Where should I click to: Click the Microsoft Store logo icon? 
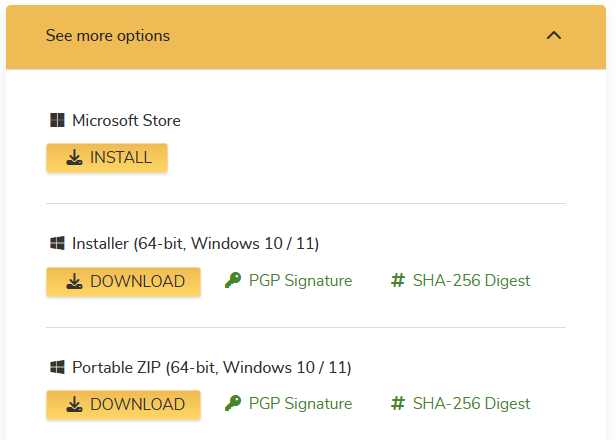[57, 121]
